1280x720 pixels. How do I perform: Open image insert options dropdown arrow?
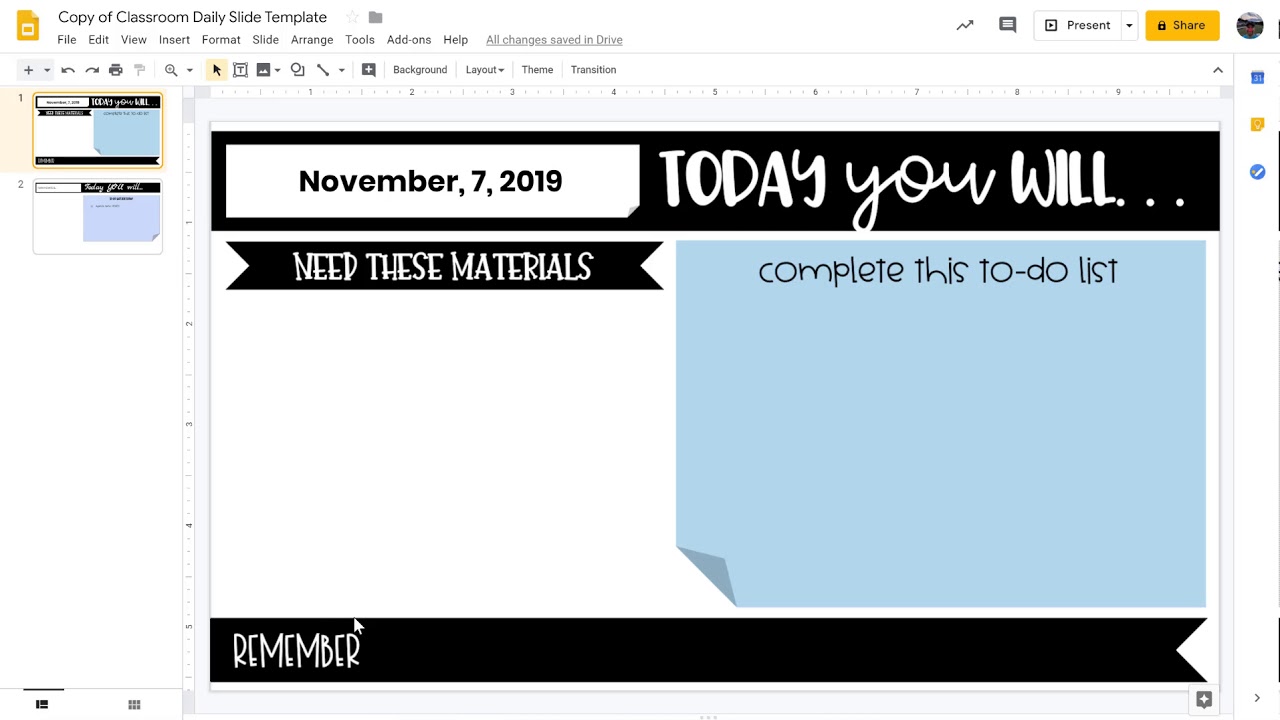pyautogui.click(x=277, y=70)
